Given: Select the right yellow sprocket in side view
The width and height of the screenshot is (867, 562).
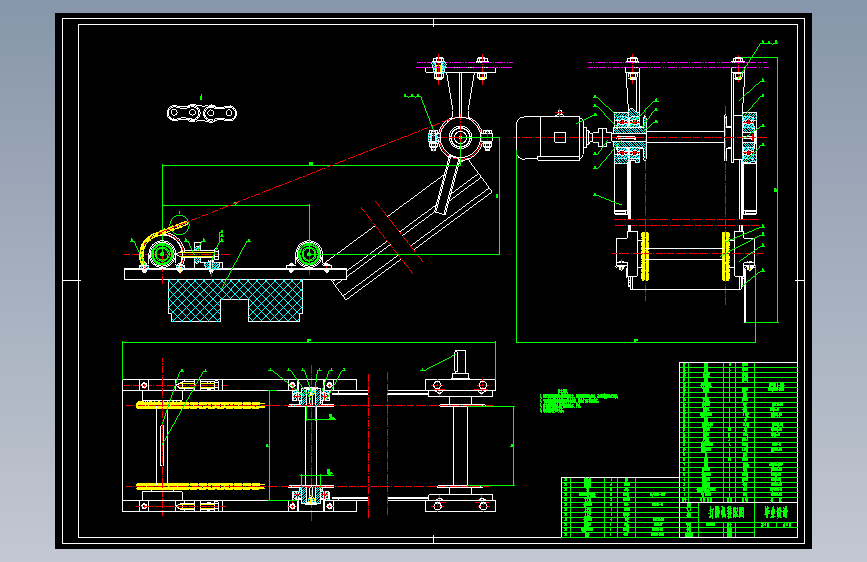Looking at the screenshot, I should click(x=726, y=256).
